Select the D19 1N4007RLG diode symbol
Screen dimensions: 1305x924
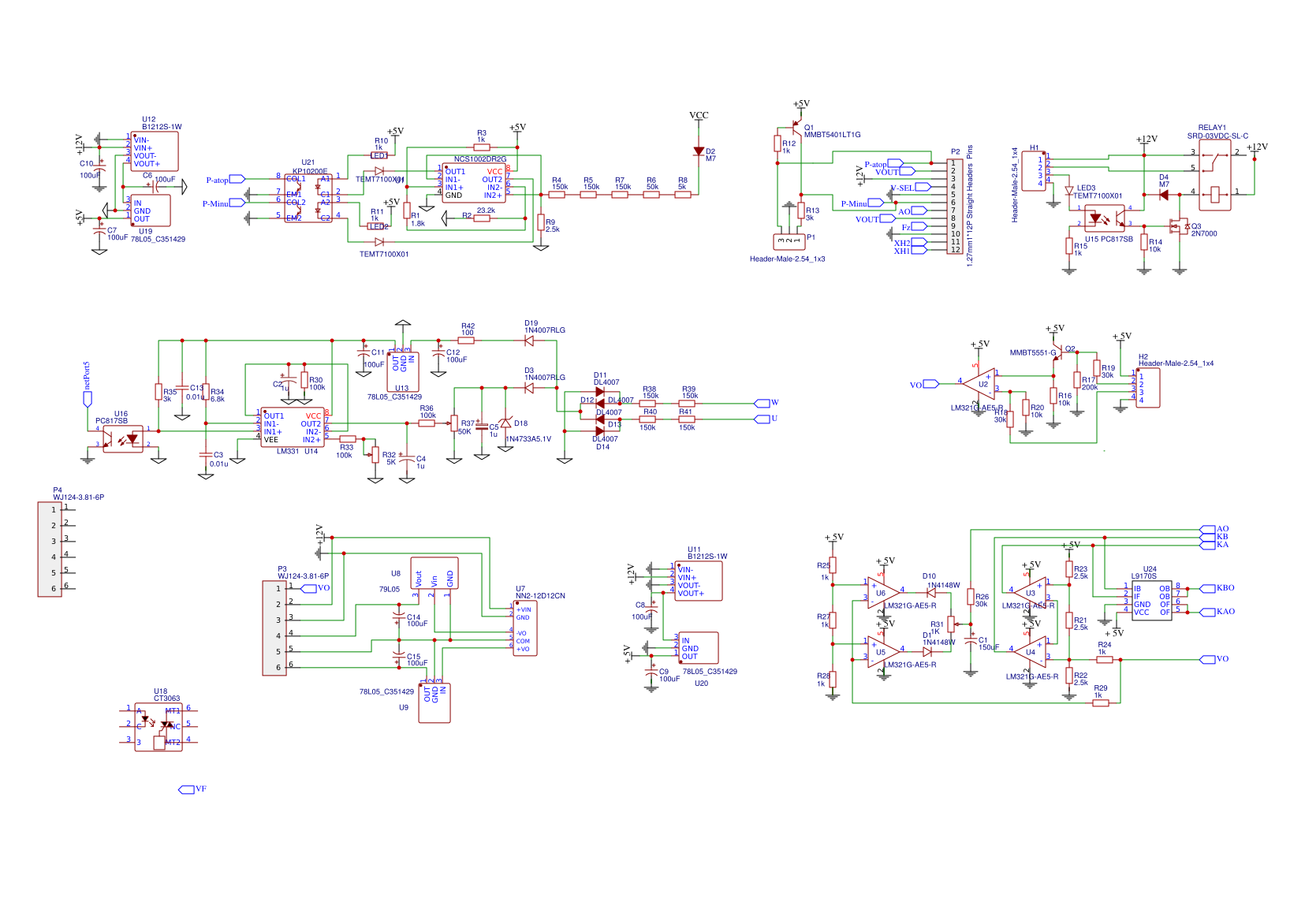click(x=529, y=341)
